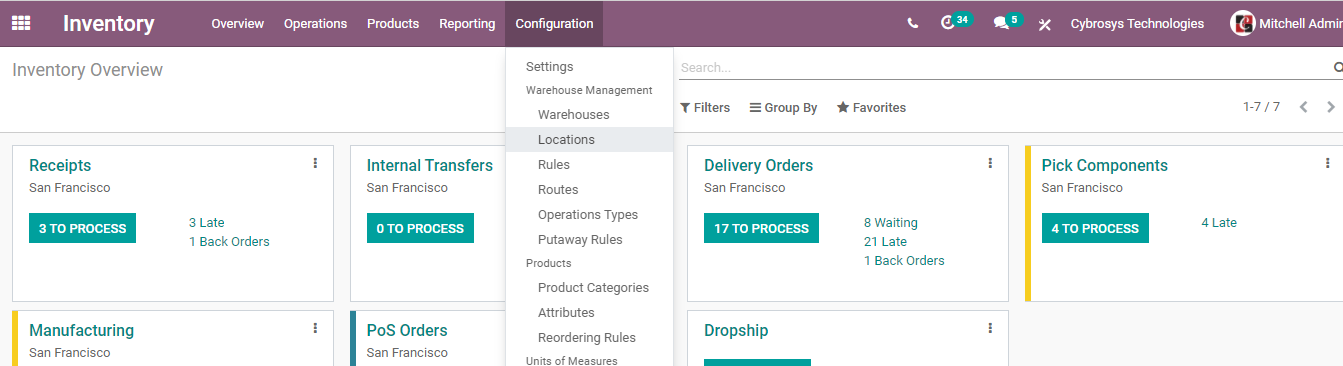Screen dimensions: 1343x366
Task: Open 1 Back Orders on Delivery Orders
Action: point(904,261)
